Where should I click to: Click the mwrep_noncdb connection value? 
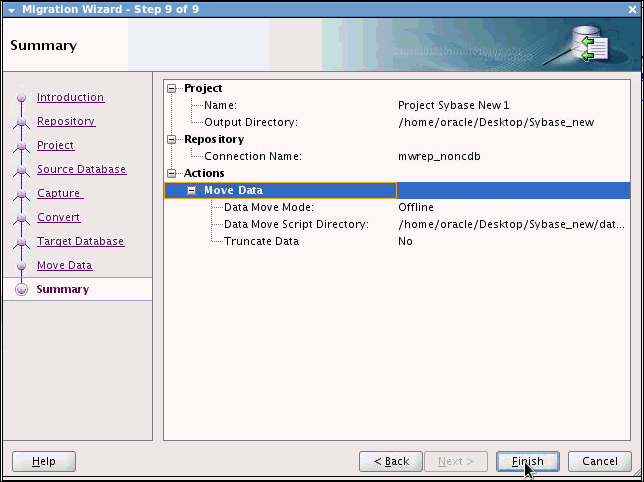[x=439, y=156]
